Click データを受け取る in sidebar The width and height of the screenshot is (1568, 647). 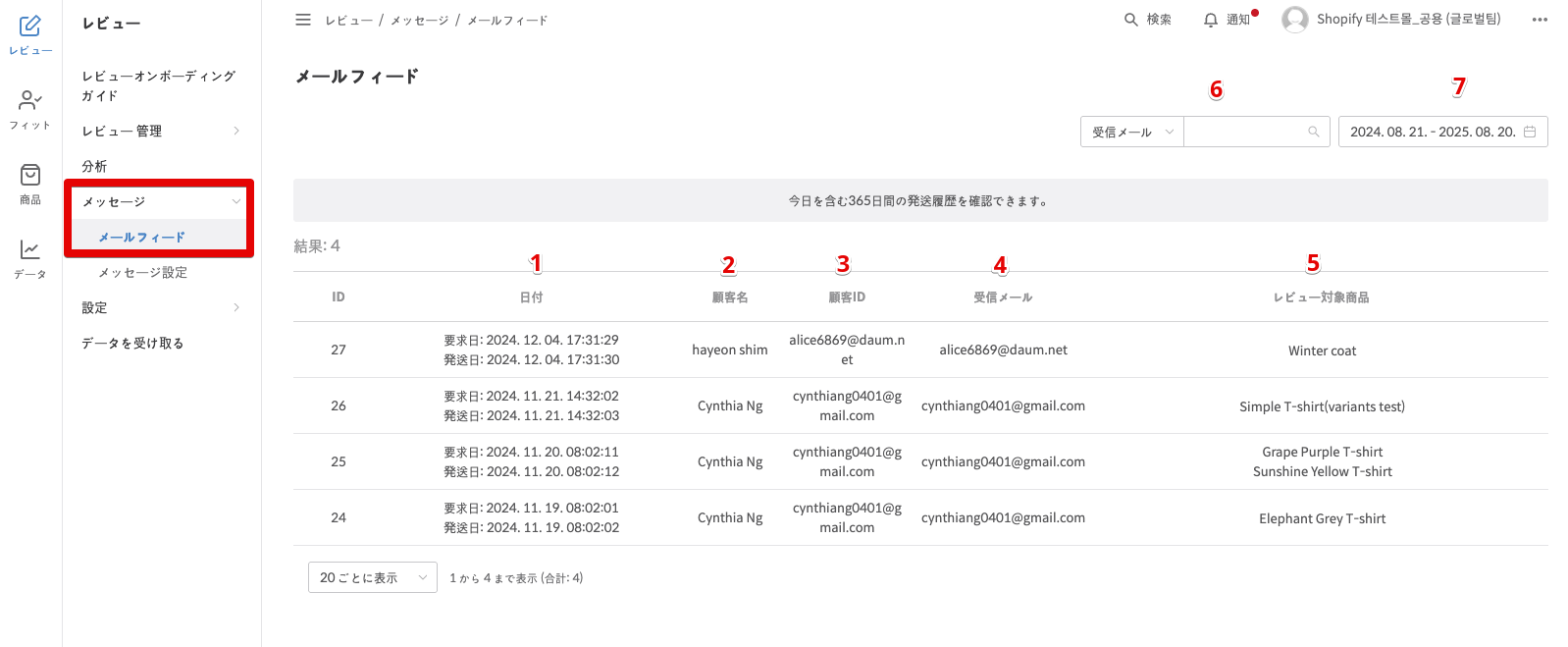coord(132,343)
